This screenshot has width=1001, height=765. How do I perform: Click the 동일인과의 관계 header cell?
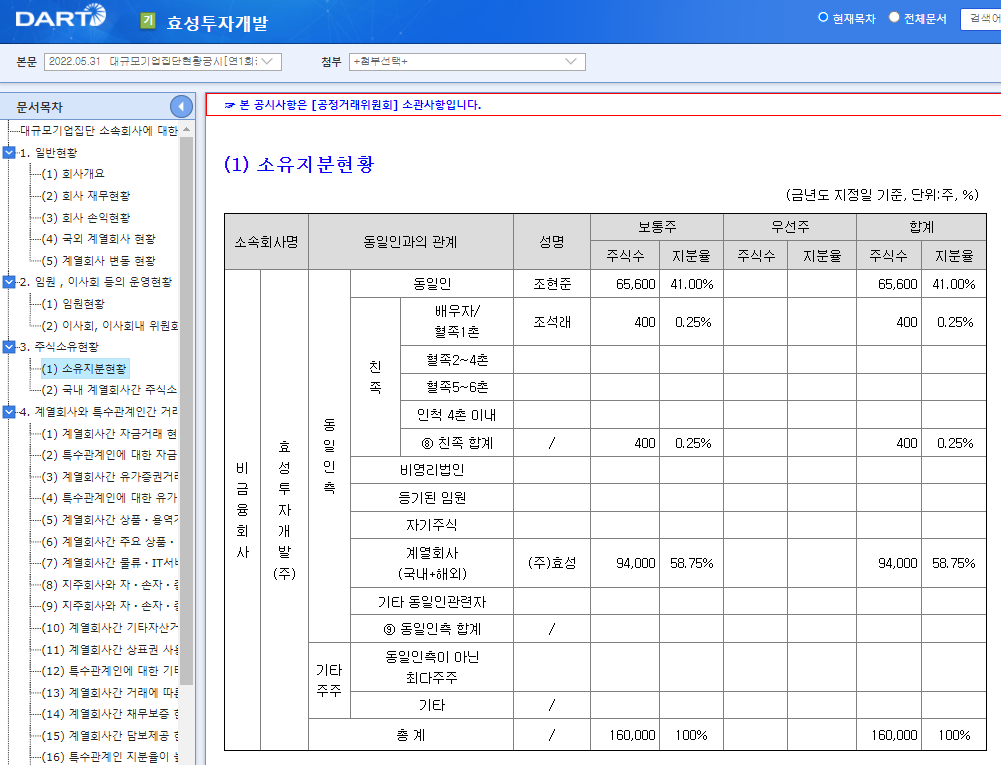click(410, 242)
